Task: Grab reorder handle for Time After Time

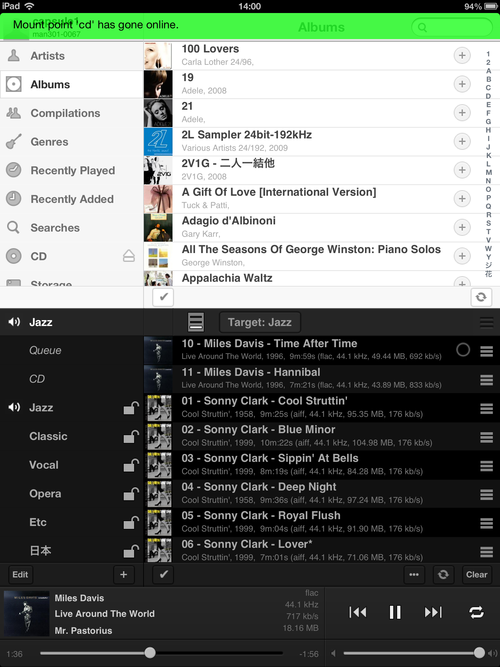Action: pyautogui.click(x=486, y=351)
